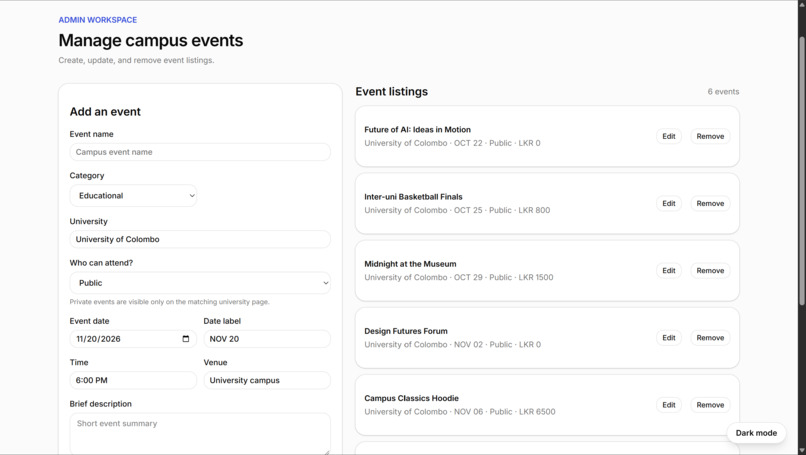Click the Date label field with NOV 20

[x=267, y=339]
